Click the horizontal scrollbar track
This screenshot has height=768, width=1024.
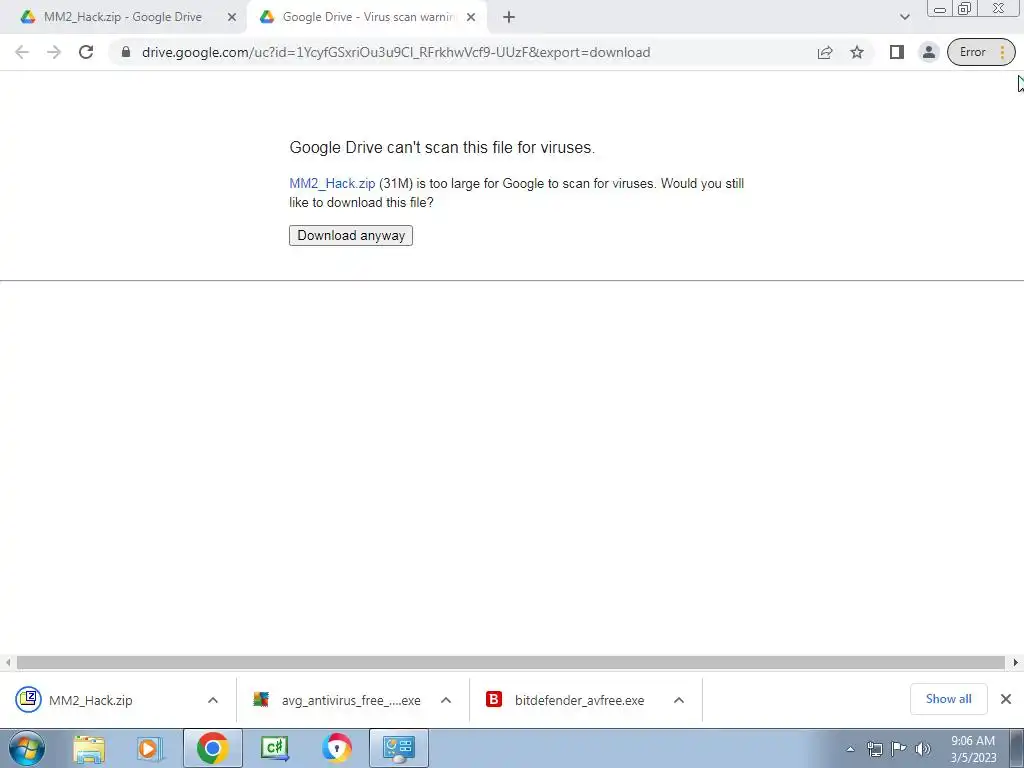(x=511, y=663)
